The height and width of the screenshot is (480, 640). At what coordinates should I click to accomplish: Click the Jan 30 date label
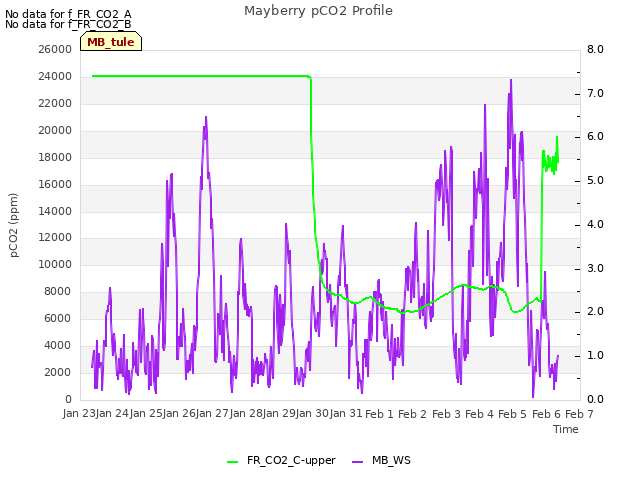[312, 413]
